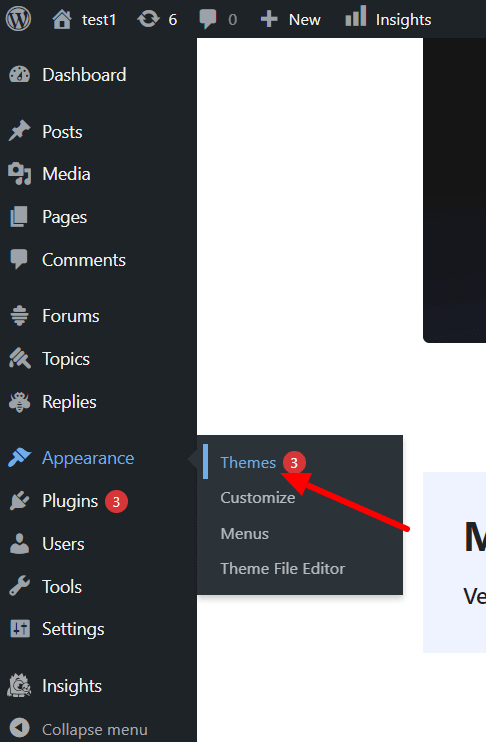Viewport: 486px width, 742px height.
Task: Click the Replies bee icon
Action: pos(19,402)
